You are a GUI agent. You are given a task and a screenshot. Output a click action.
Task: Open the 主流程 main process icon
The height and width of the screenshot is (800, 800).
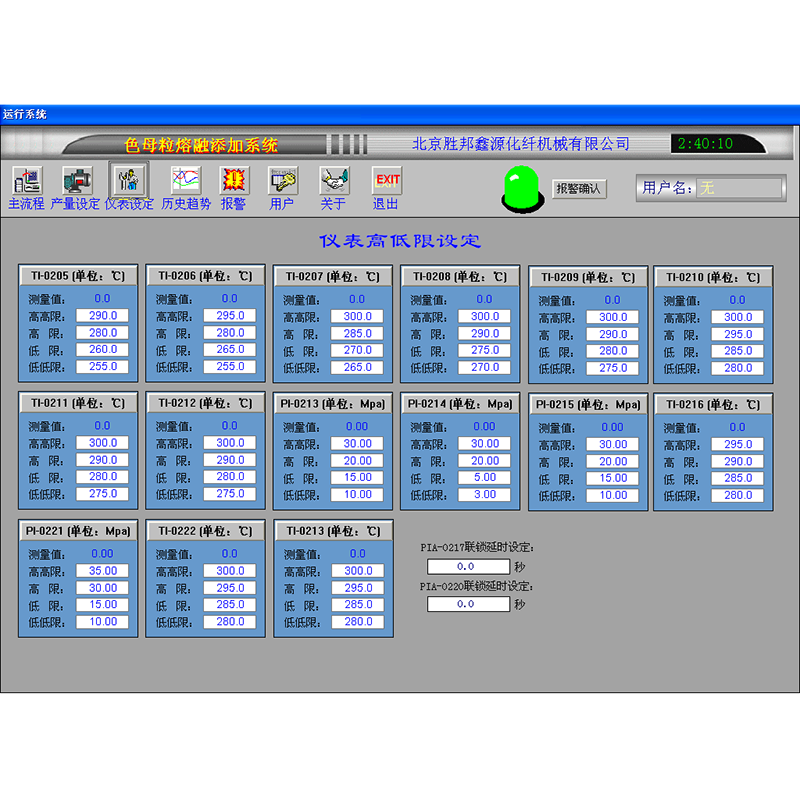[x=27, y=180]
